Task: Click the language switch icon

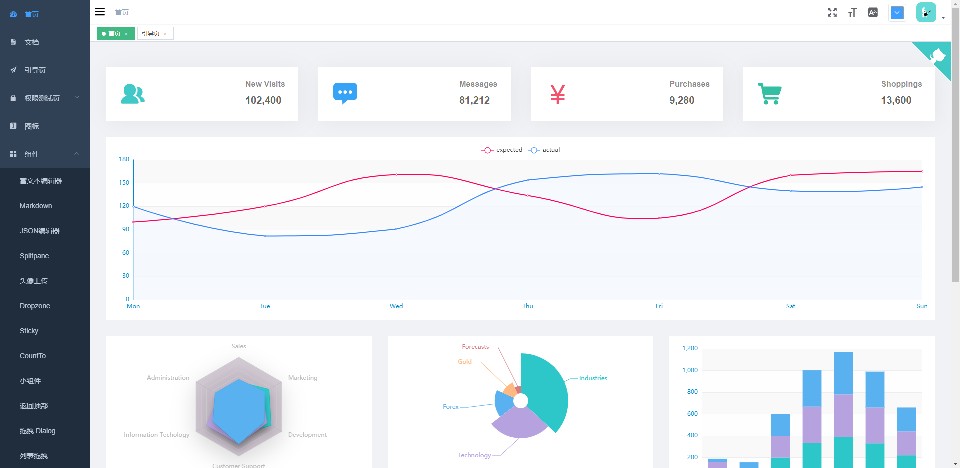Action: 873,12
